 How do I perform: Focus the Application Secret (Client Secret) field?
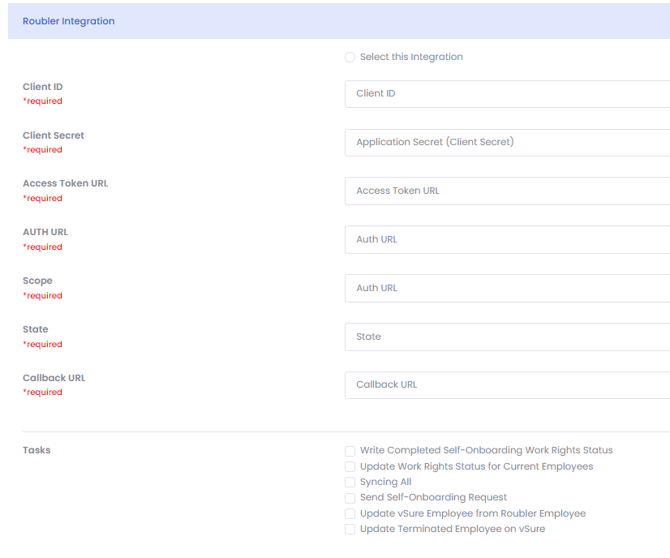click(x=507, y=142)
